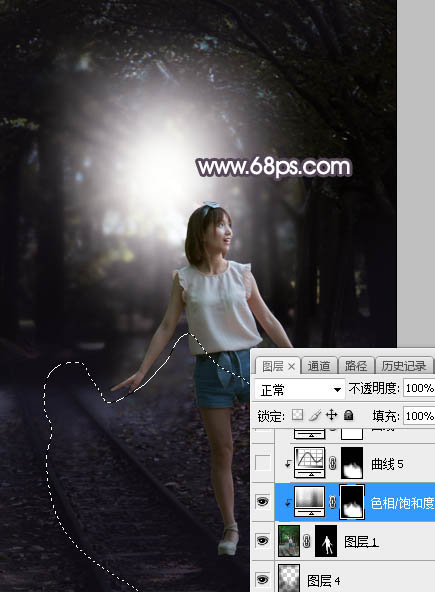The height and width of the screenshot is (592, 435).
Task: Open the 正常 blend mode dropdown
Action: click(299, 389)
